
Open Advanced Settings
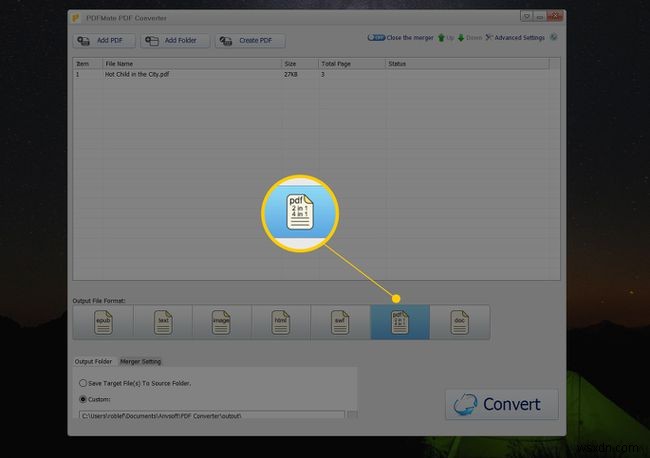click(515, 38)
